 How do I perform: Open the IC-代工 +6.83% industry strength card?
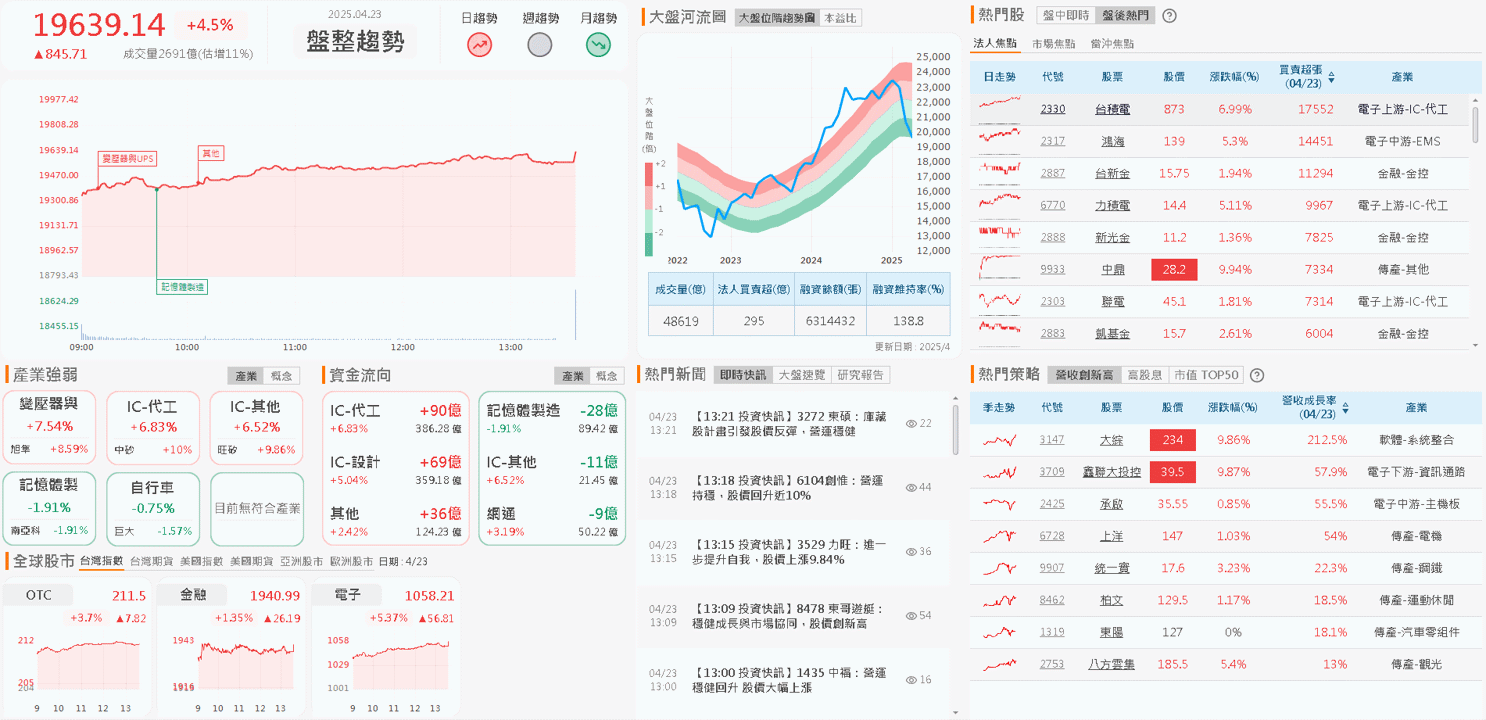point(153,427)
